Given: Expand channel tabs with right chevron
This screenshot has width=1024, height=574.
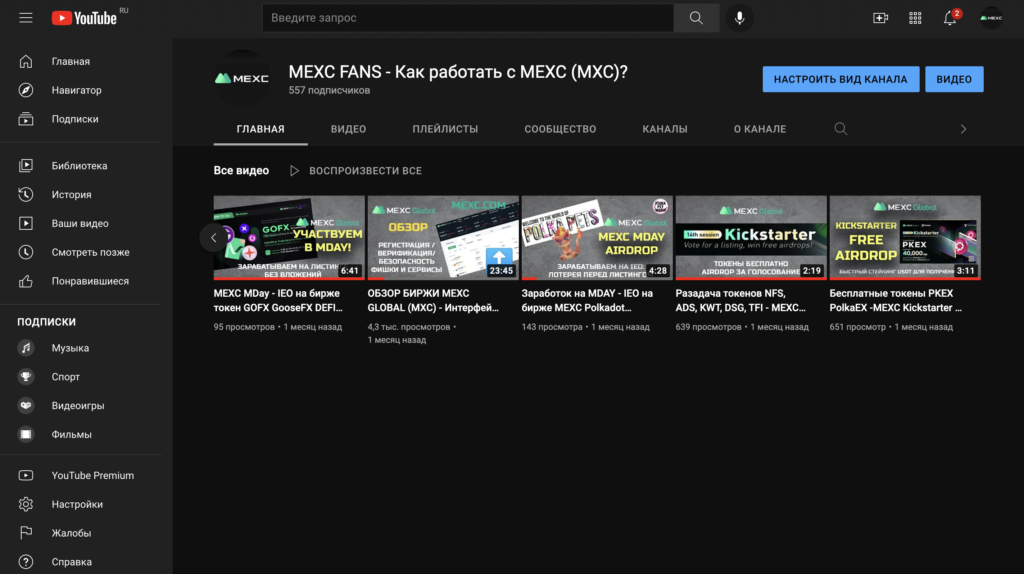Looking at the screenshot, I should [963, 129].
